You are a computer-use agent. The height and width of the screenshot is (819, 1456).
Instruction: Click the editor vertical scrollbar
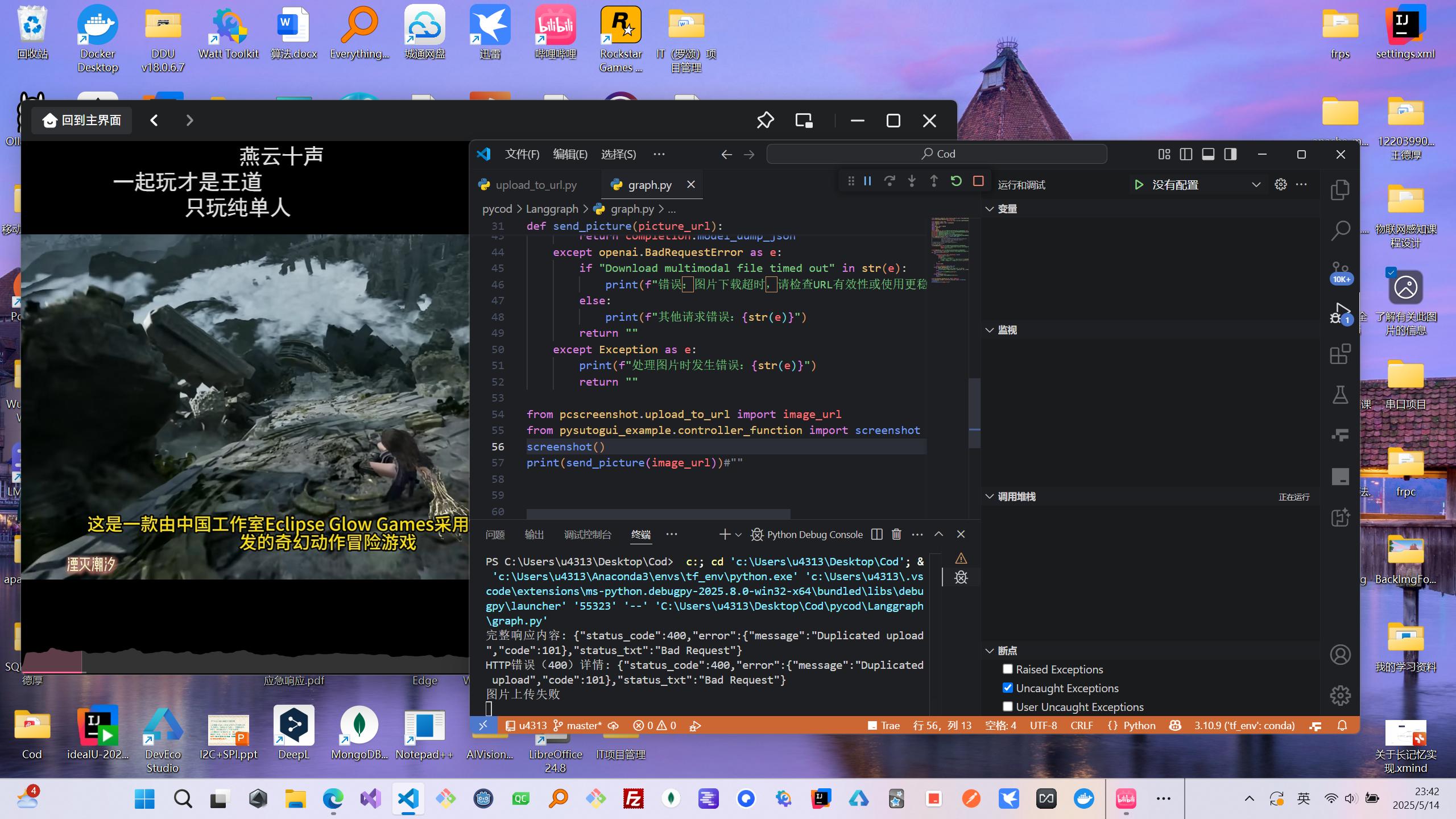coord(974,412)
